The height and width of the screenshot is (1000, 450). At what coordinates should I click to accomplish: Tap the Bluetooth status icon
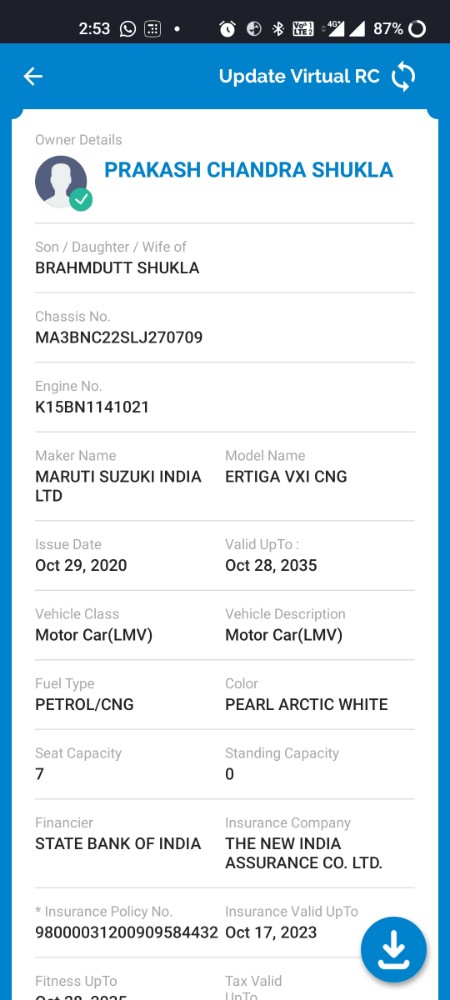pyautogui.click(x=278, y=29)
